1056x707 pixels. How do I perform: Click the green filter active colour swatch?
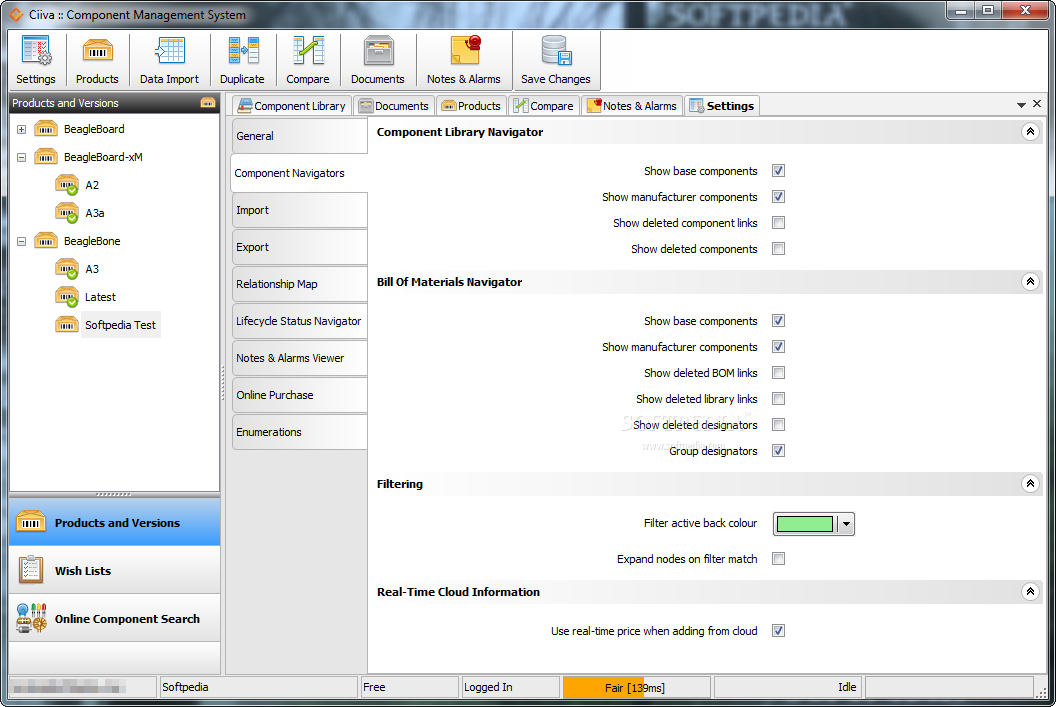pos(805,524)
